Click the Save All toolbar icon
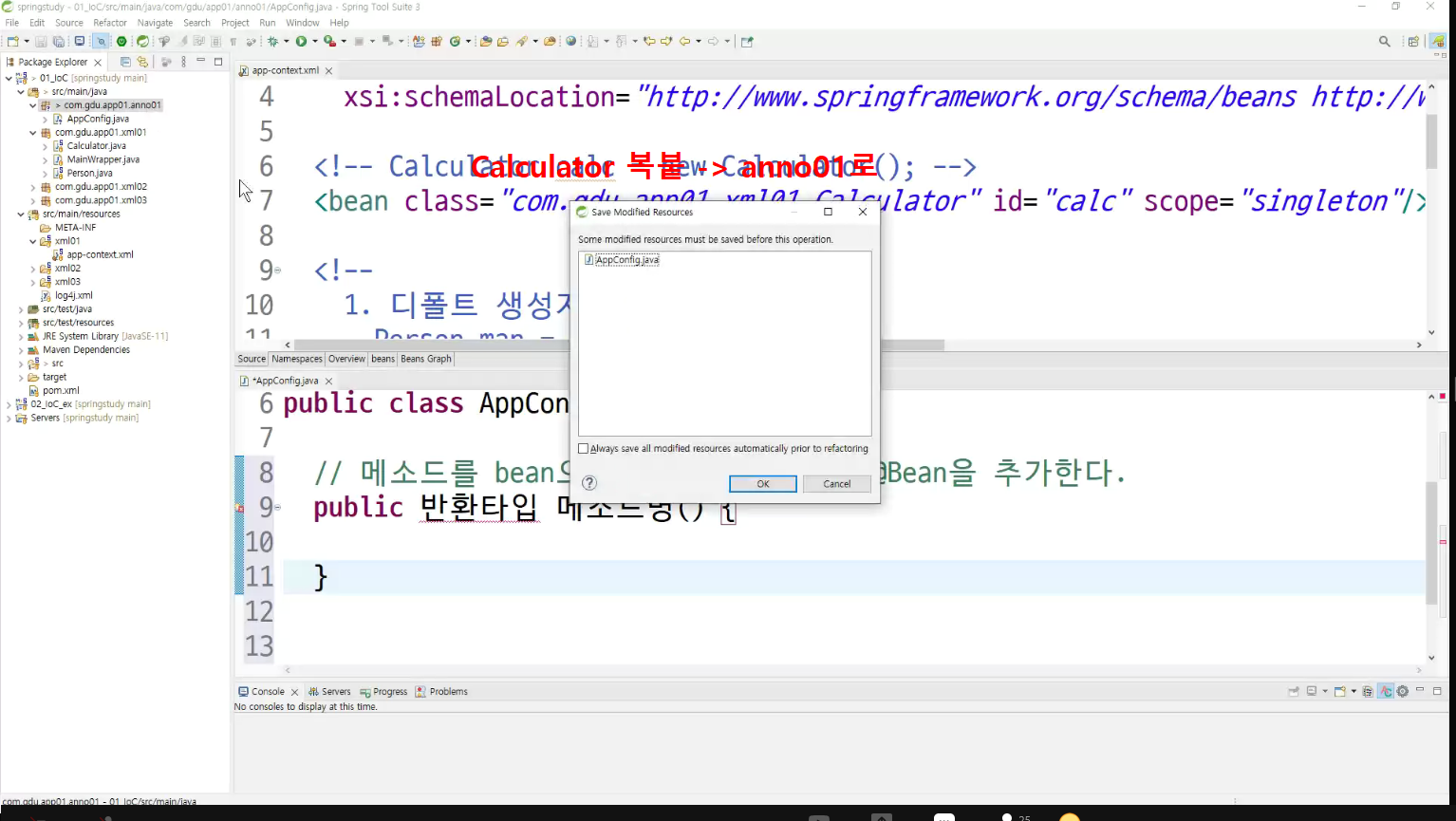Screen dimensions: 1456x821 [59, 42]
